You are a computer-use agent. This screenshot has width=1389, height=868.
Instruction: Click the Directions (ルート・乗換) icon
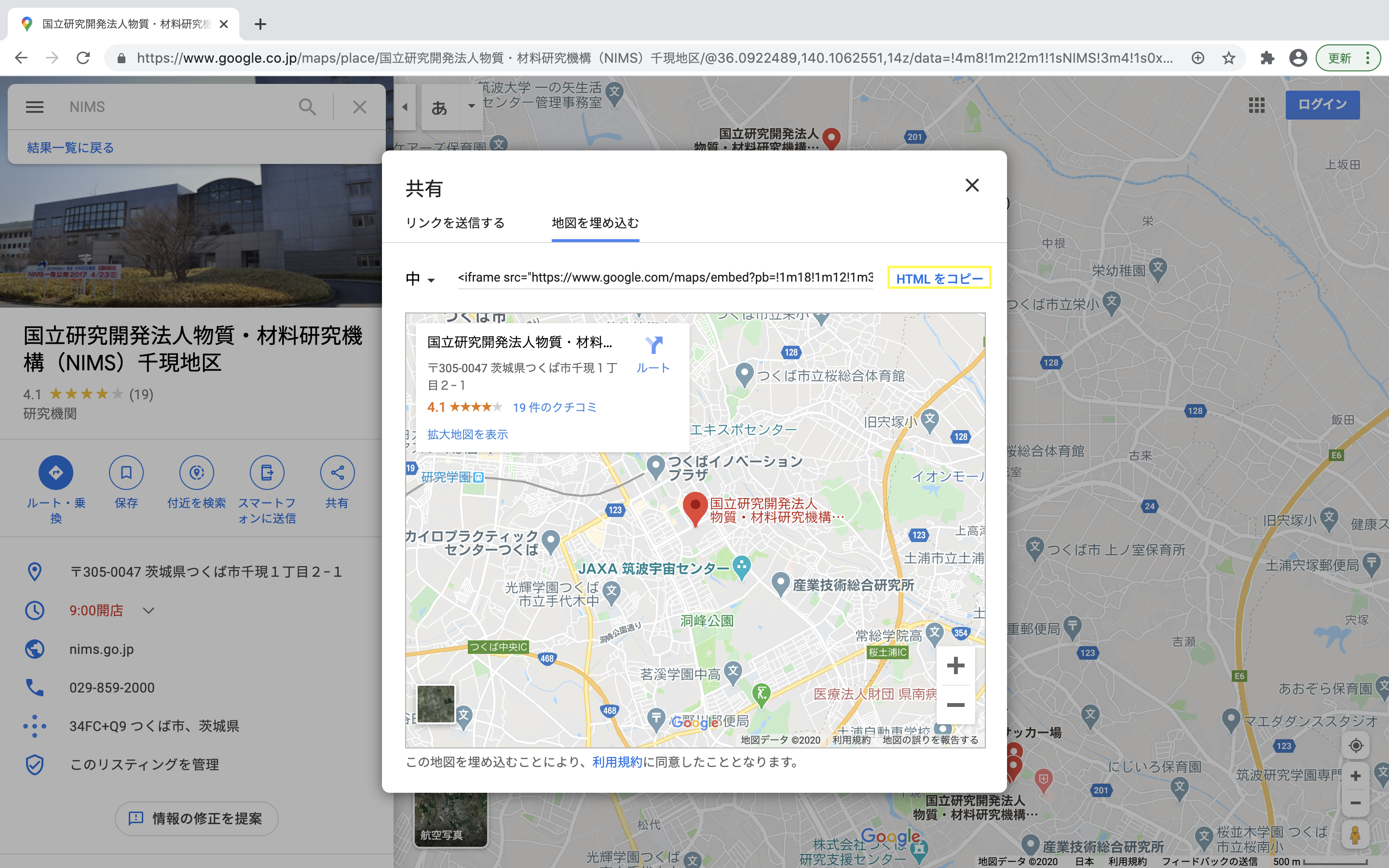(x=55, y=473)
